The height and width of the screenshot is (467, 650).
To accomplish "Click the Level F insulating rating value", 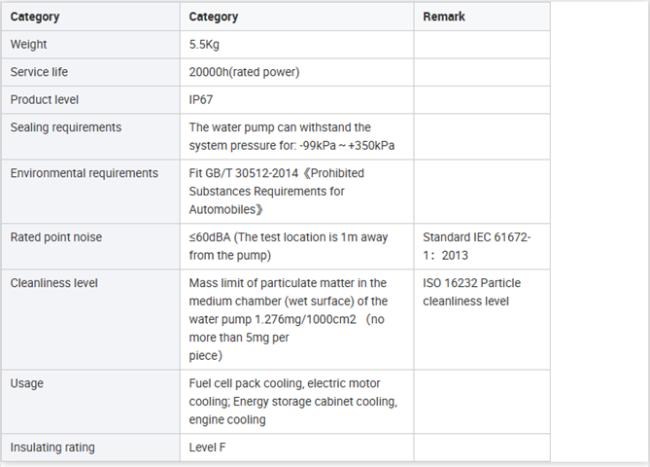I will pyautogui.click(x=207, y=448).
